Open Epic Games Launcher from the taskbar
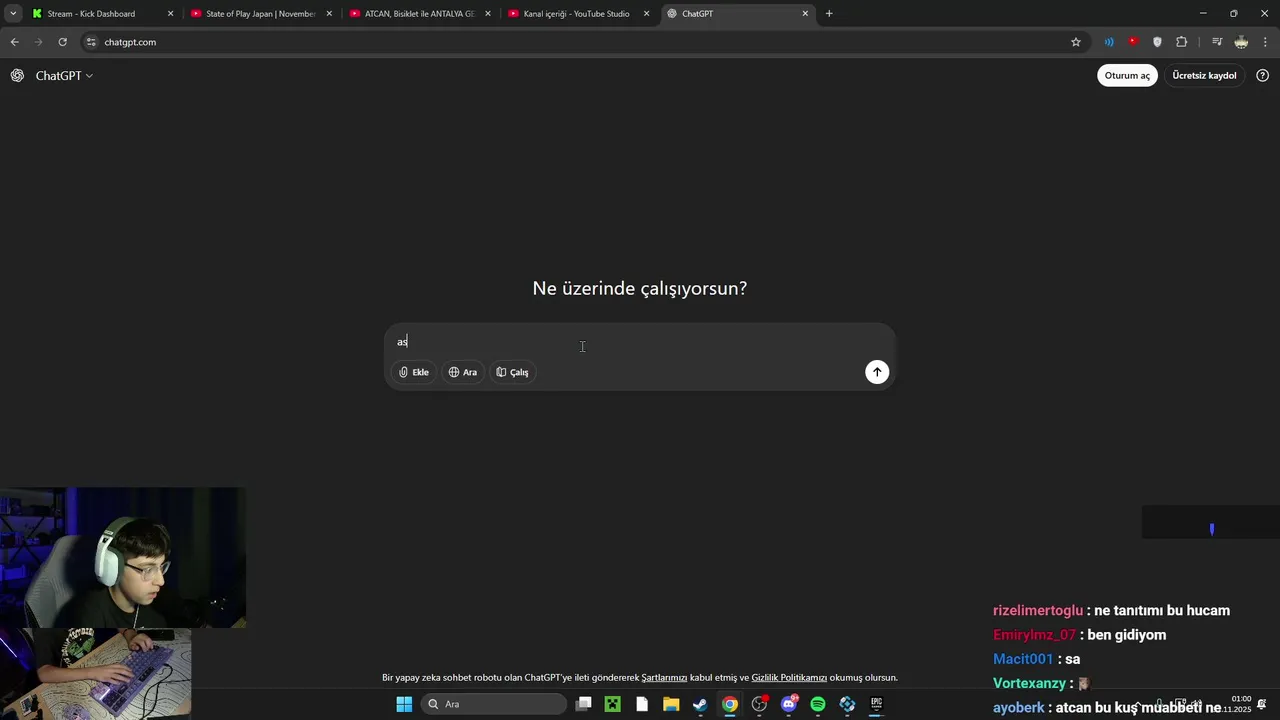This screenshot has width=1280, height=720. [877, 704]
